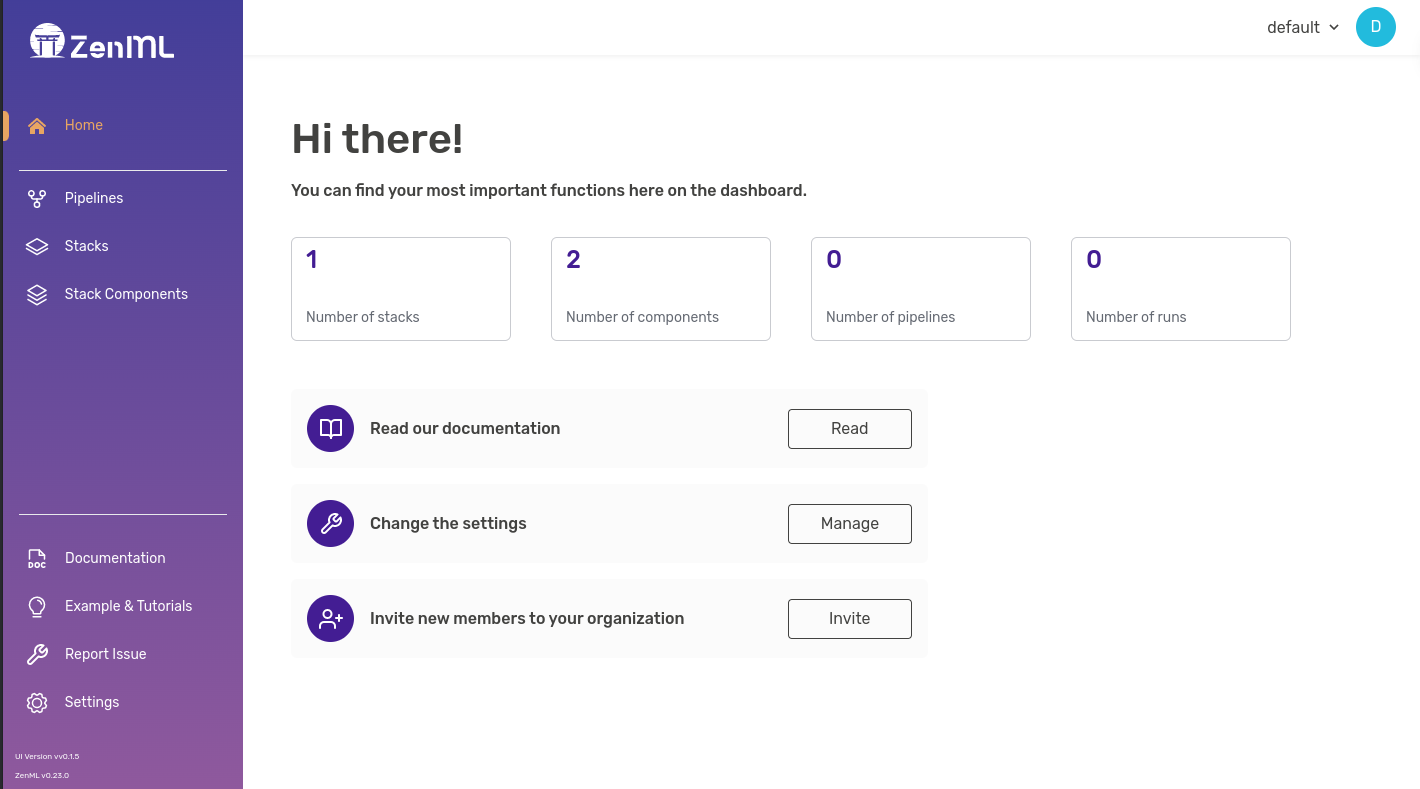
Task: Select the Pipelines icon in sidebar
Action: click(x=37, y=198)
